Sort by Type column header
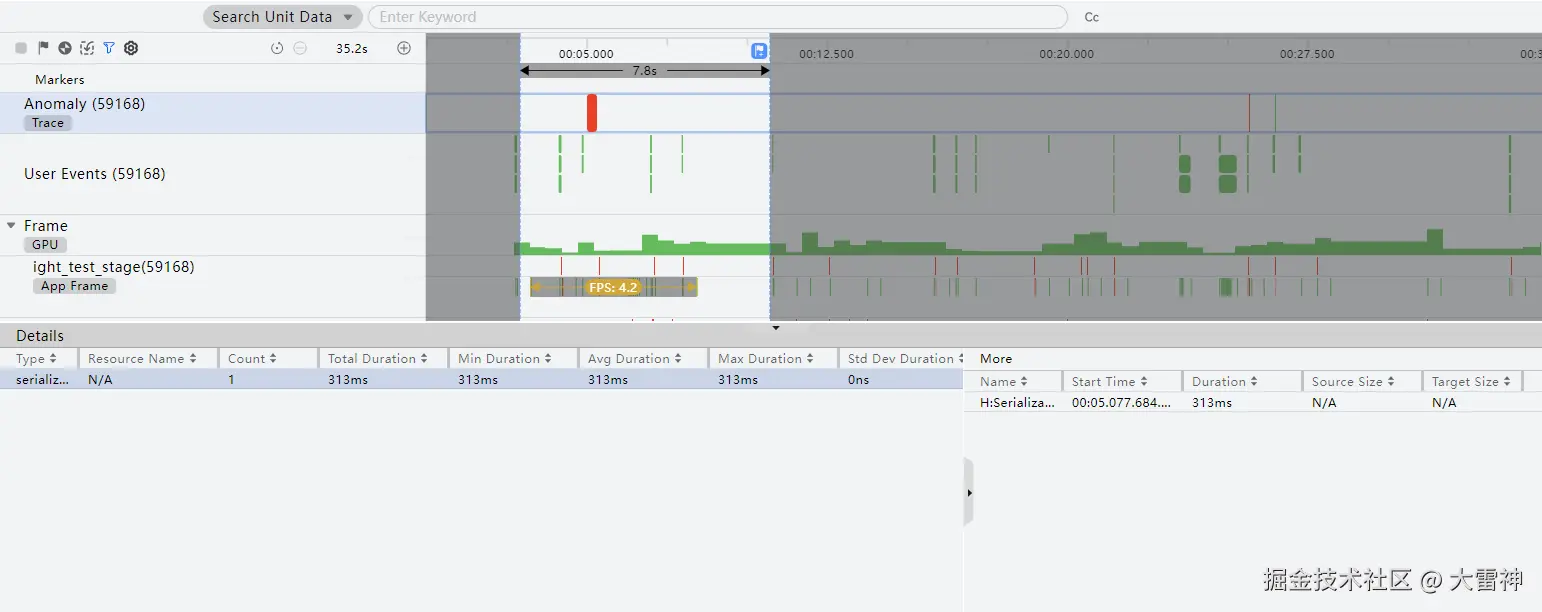Screen dimensions: 1542x612 [x=36, y=358]
